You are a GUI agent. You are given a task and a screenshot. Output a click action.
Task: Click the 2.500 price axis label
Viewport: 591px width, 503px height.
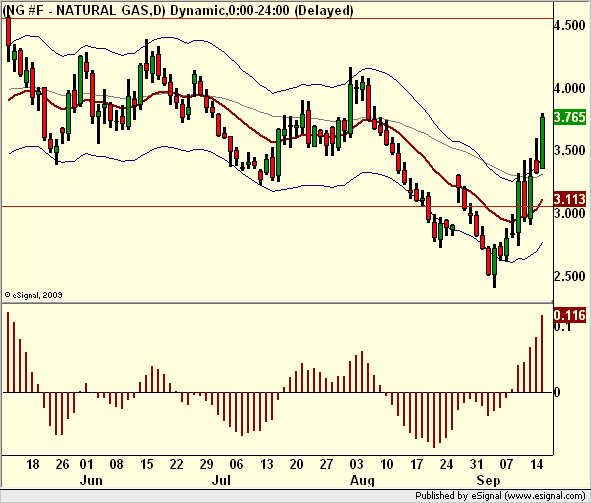point(570,276)
